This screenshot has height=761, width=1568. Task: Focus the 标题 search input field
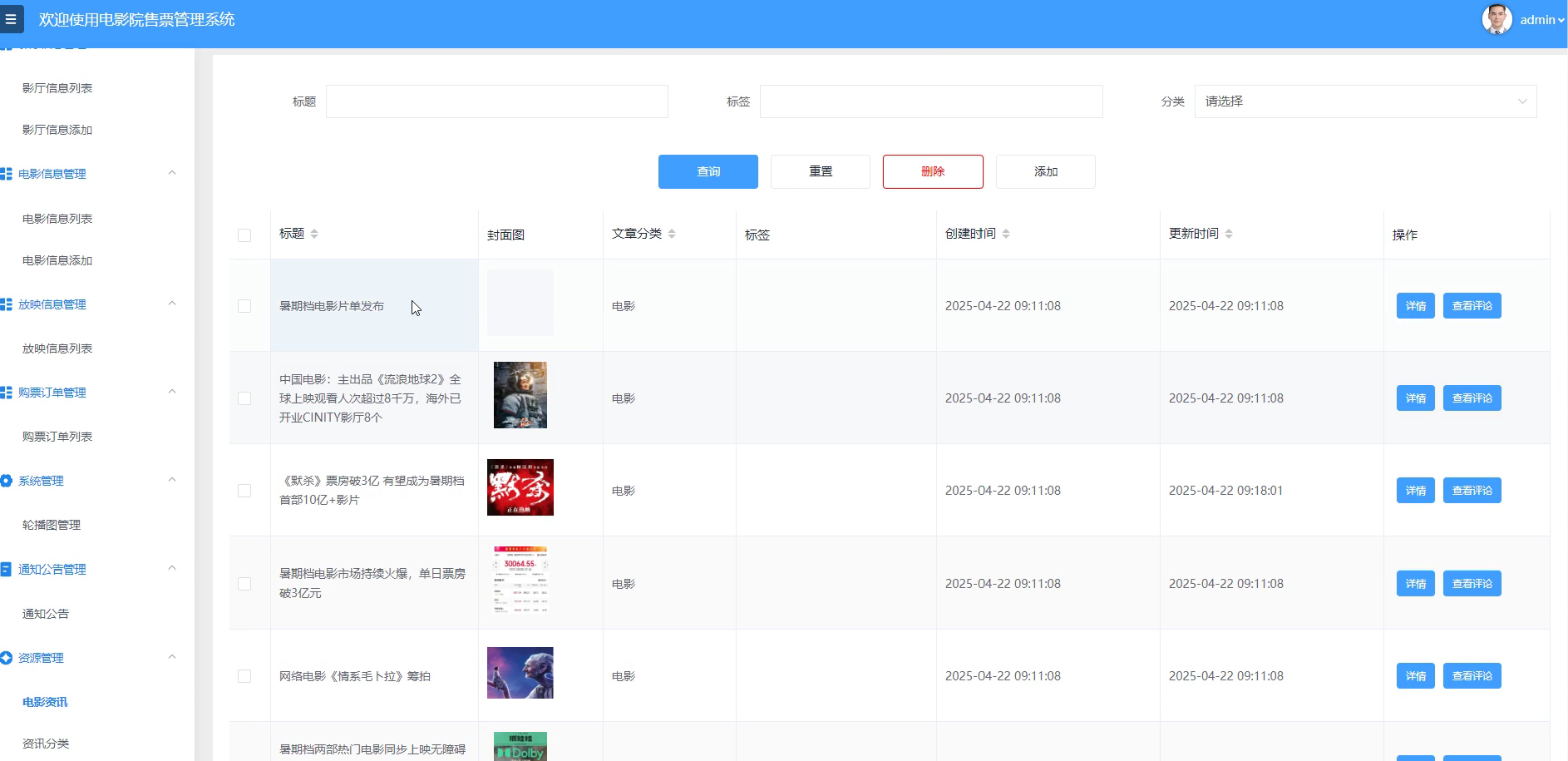[497, 101]
